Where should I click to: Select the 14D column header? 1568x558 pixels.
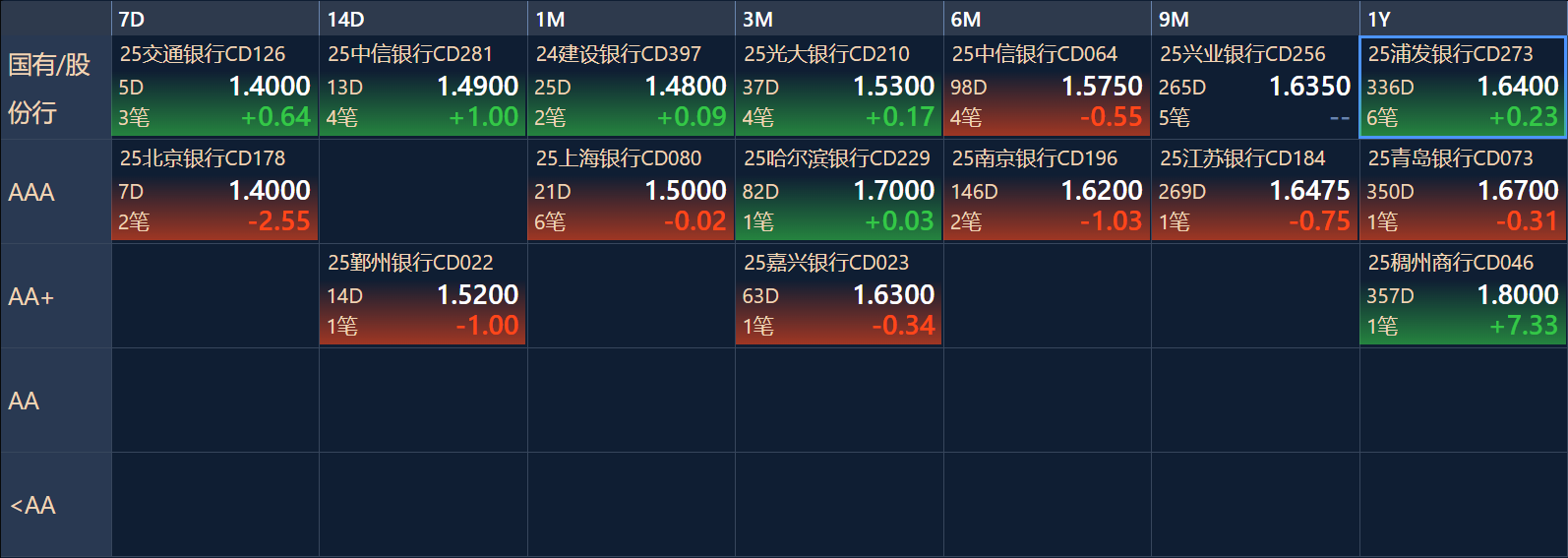[x=423, y=19]
